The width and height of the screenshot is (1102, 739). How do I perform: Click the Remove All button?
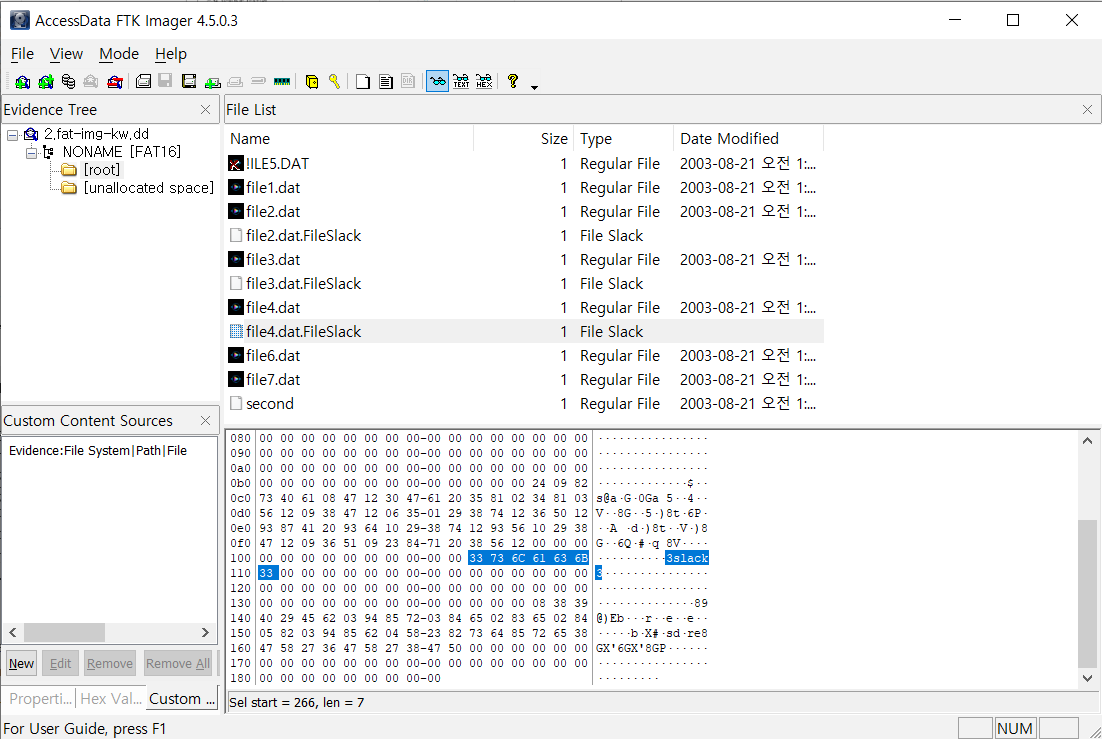pos(178,663)
